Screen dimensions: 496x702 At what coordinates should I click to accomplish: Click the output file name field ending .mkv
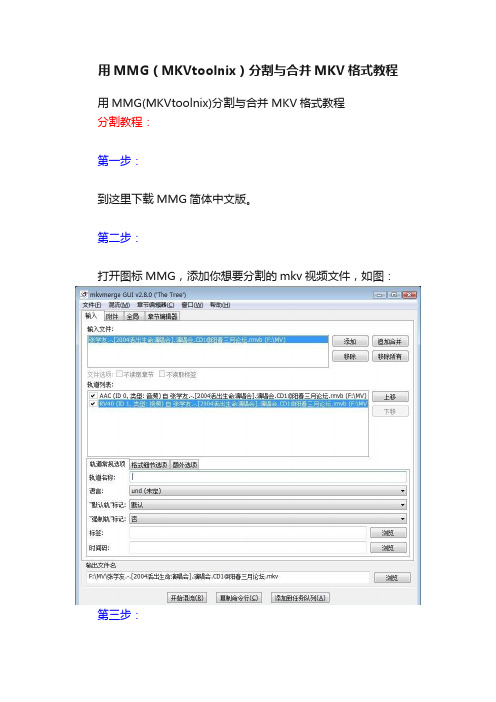click(x=228, y=577)
